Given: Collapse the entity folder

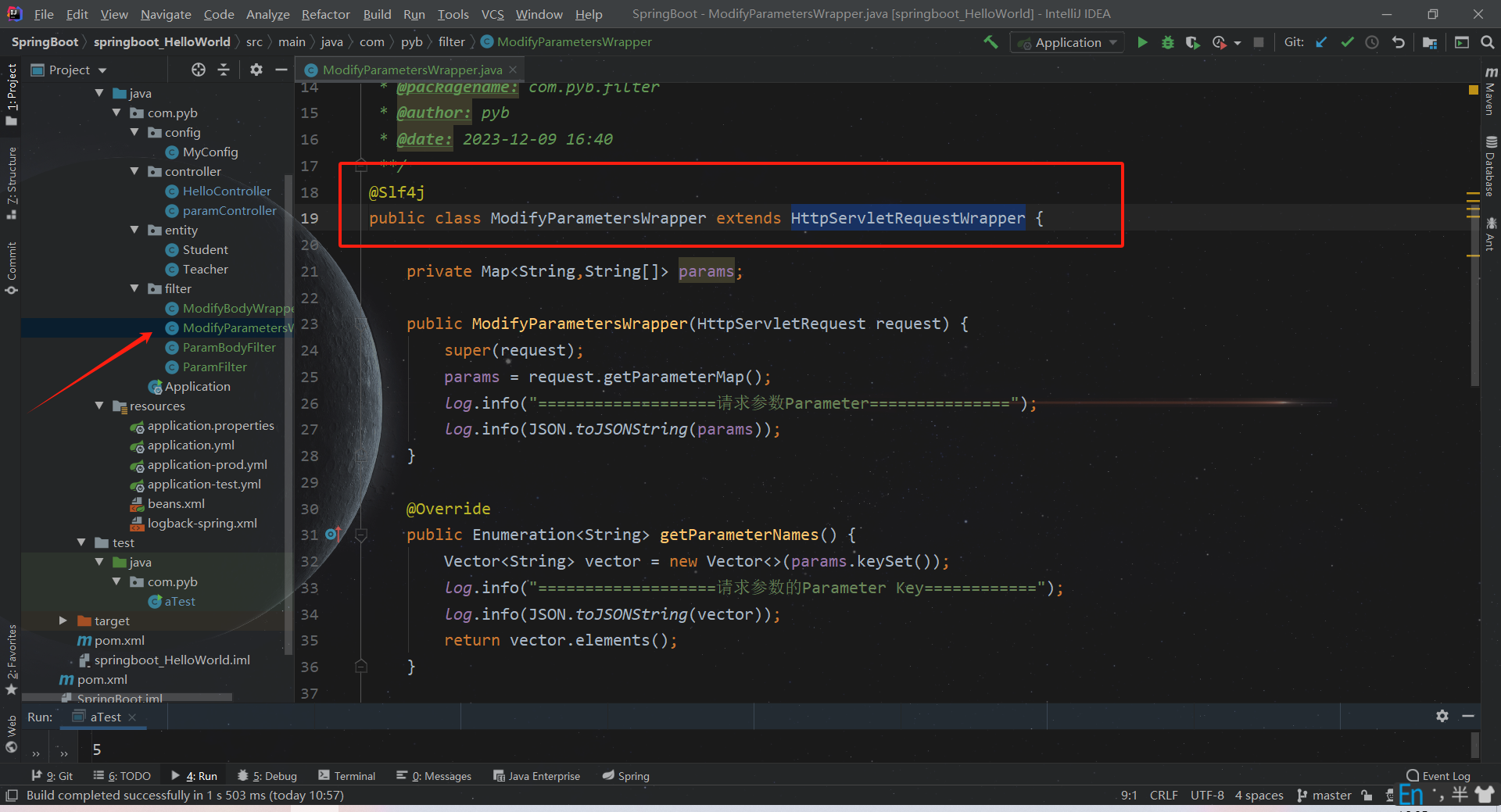Looking at the screenshot, I should click(134, 230).
